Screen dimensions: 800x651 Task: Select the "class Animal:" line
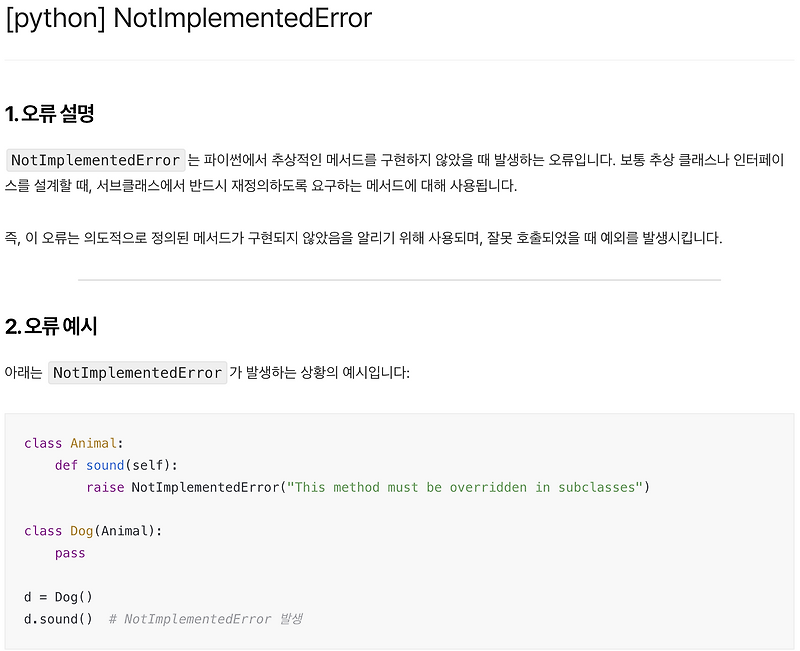coord(75,443)
